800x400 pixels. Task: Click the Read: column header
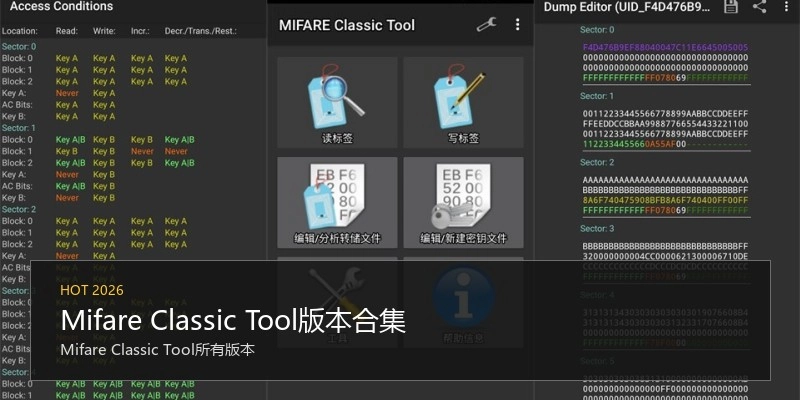(x=67, y=31)
